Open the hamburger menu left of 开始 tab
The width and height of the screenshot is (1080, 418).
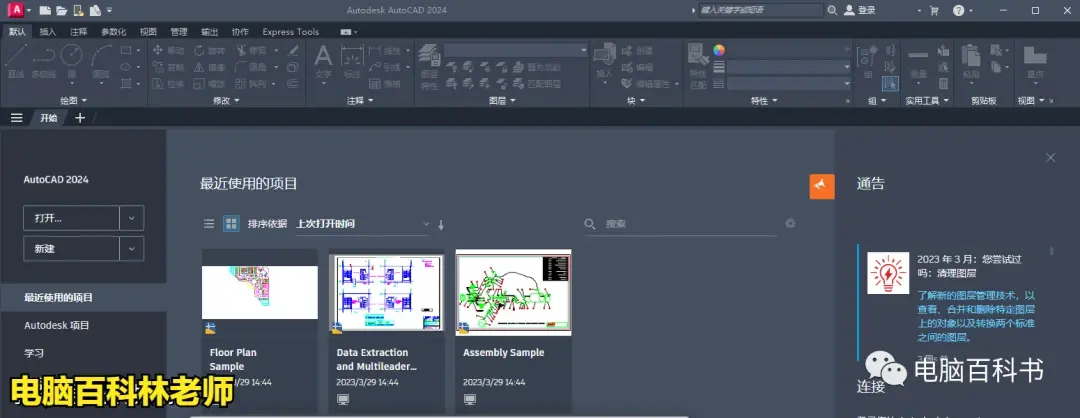tap(17, 118)
